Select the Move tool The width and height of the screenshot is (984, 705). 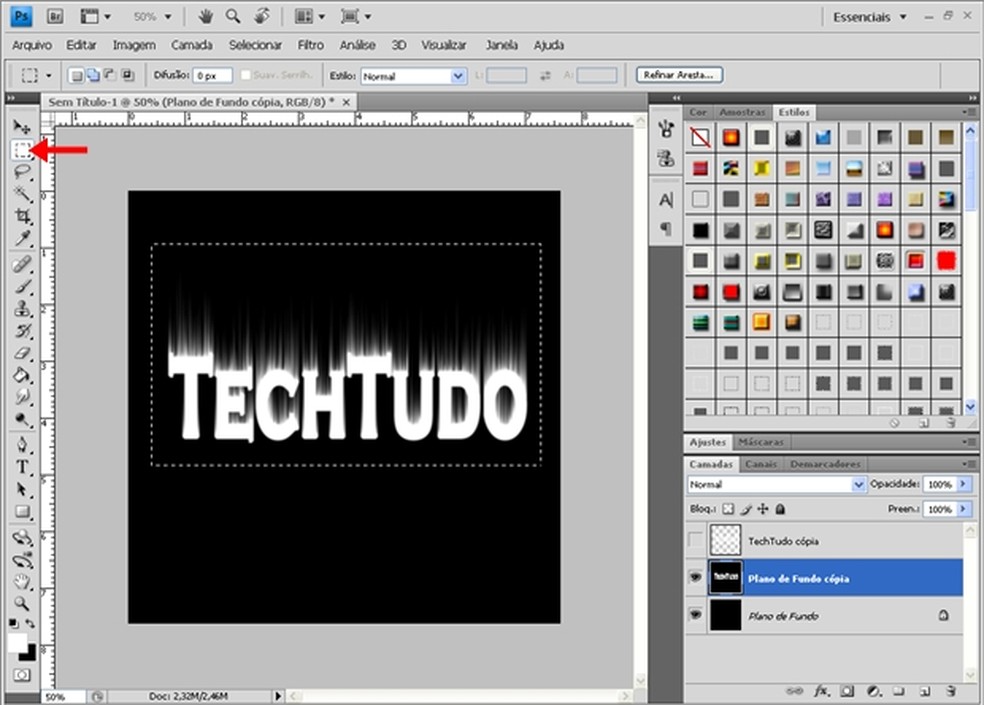point(22,127)
